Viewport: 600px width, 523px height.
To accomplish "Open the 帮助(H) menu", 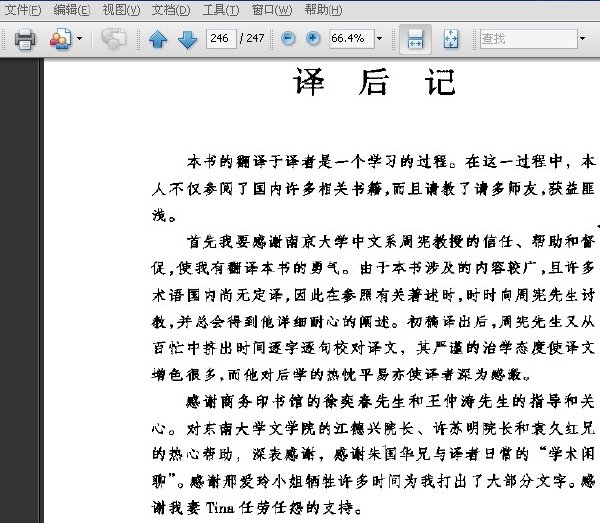I will coord(323,10).
